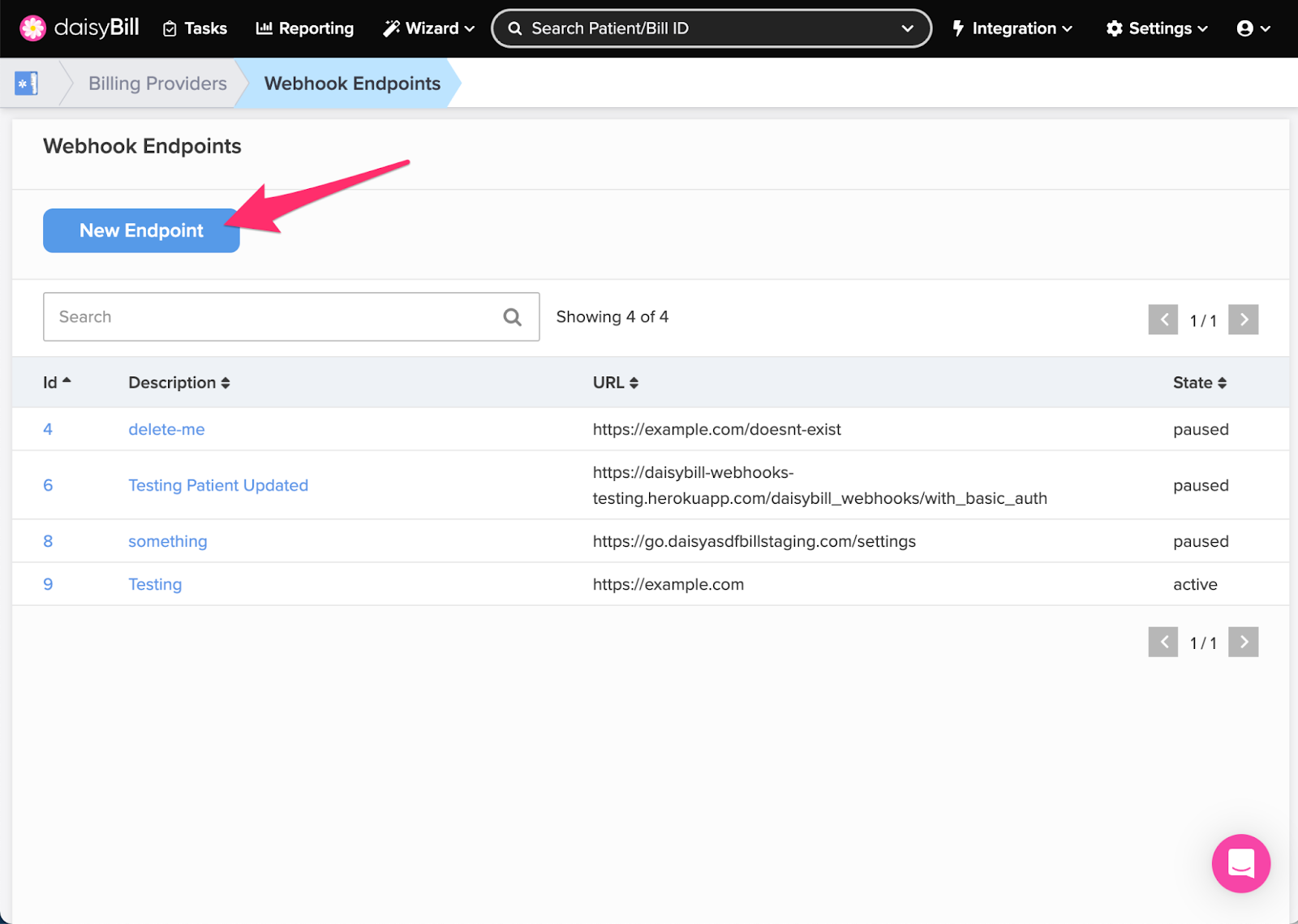Click the Tasks clipboard icon
The height and width of the screenshot is (924, 1298).
point(170,29)
